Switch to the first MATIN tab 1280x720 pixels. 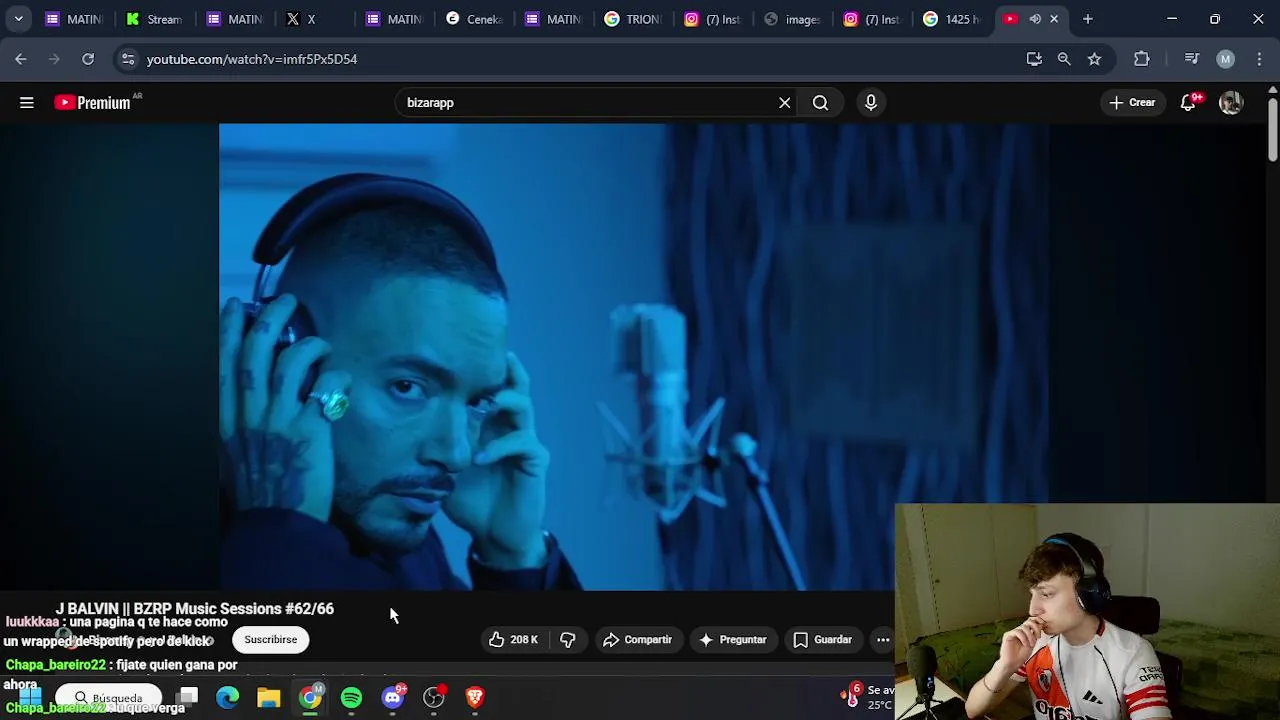[74, 19]
